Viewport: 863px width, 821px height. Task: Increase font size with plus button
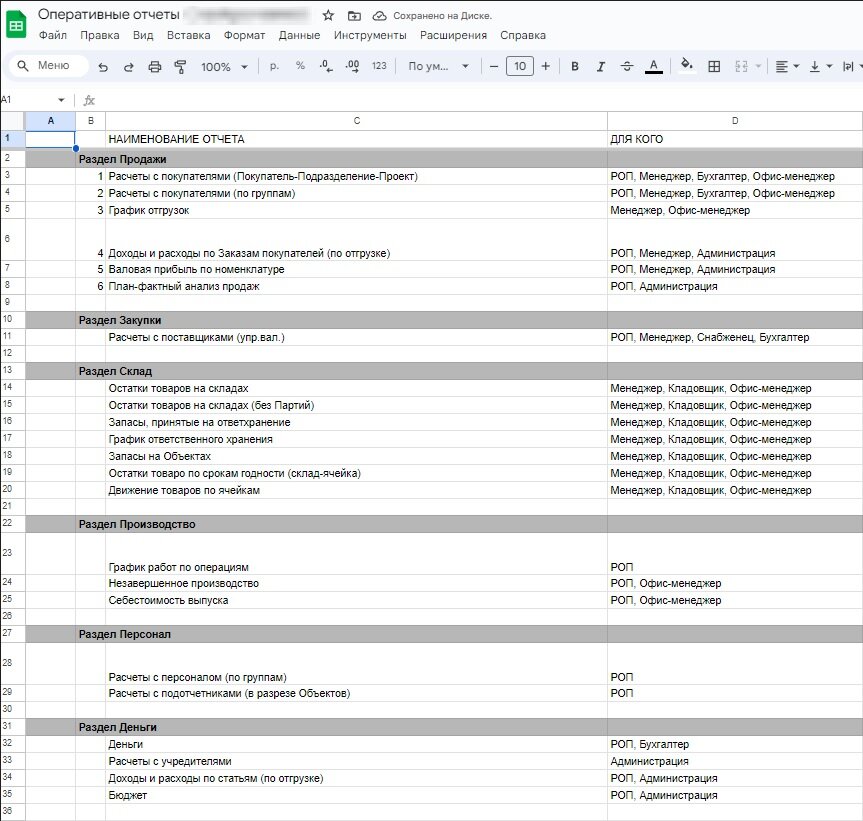[x=545, y=67]
